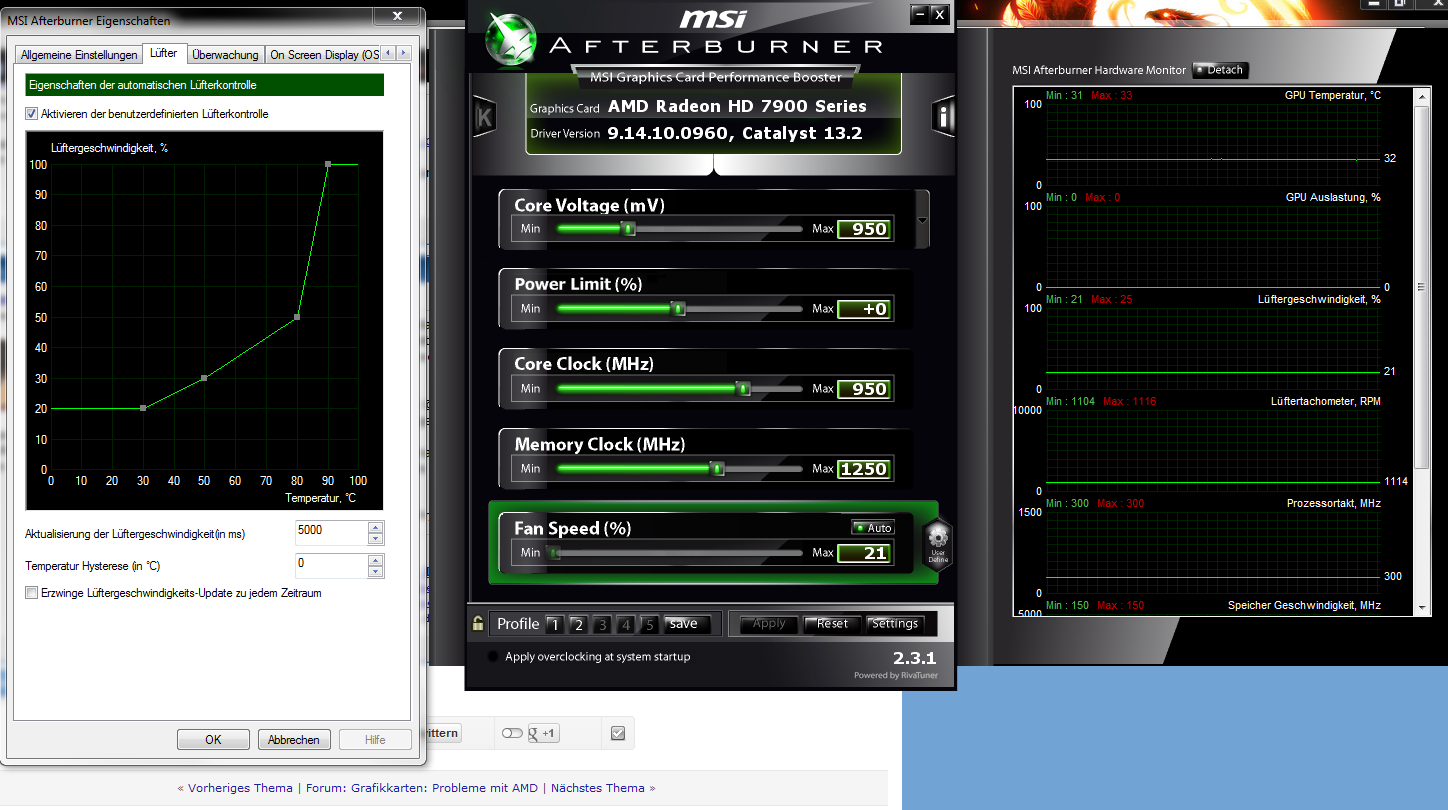Tick the grey checkbox in webpage share bar

[x=617, y=733]
